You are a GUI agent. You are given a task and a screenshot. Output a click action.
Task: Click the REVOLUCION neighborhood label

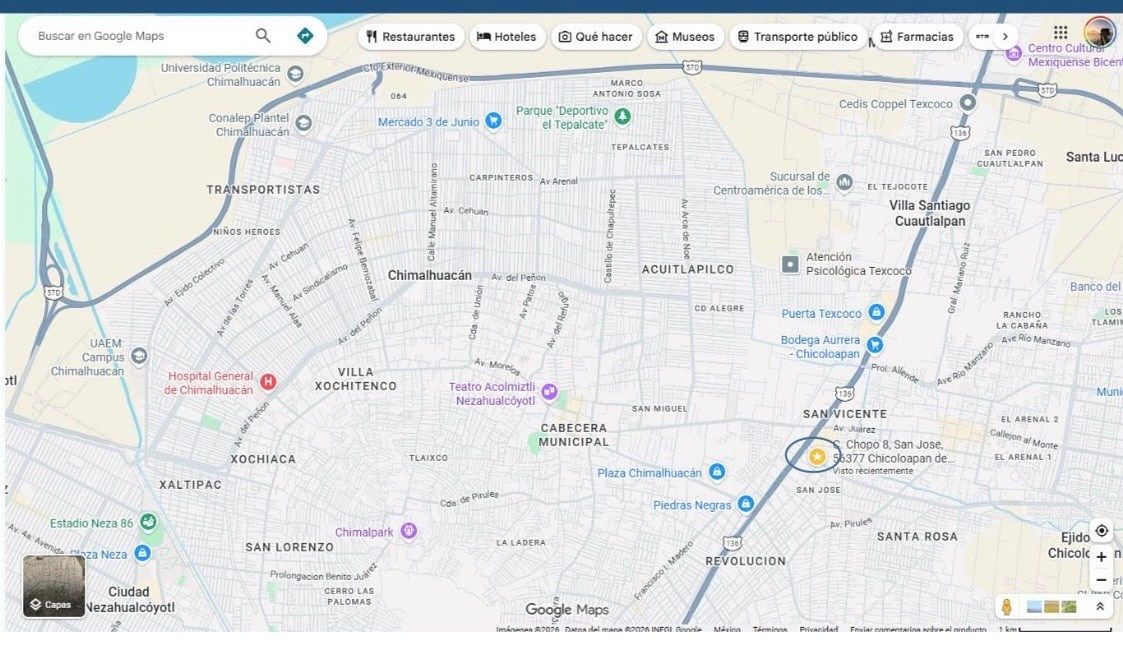click(746, 561)
